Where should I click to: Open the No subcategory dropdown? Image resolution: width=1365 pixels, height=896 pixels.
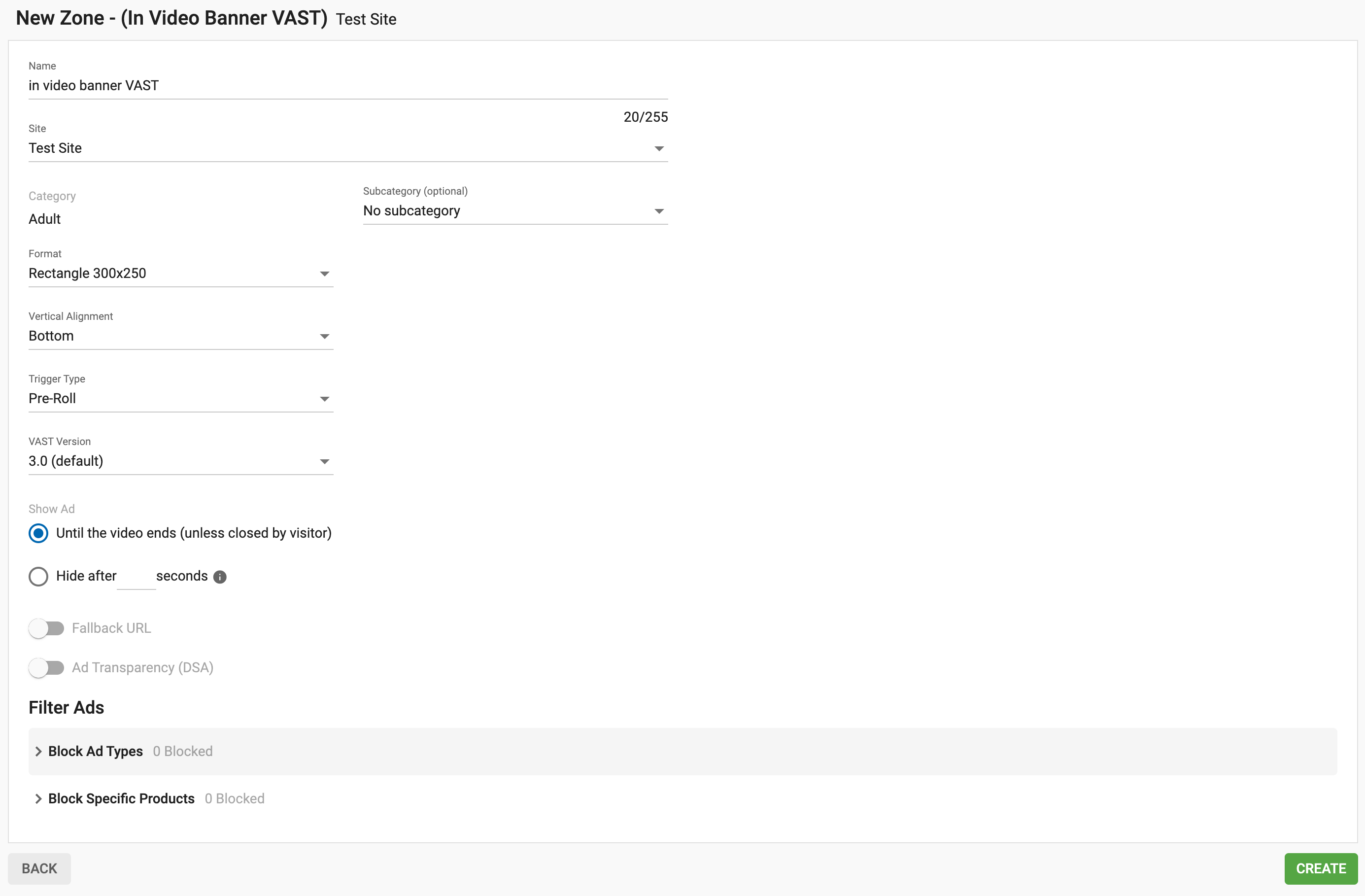(x=505, y=211)
